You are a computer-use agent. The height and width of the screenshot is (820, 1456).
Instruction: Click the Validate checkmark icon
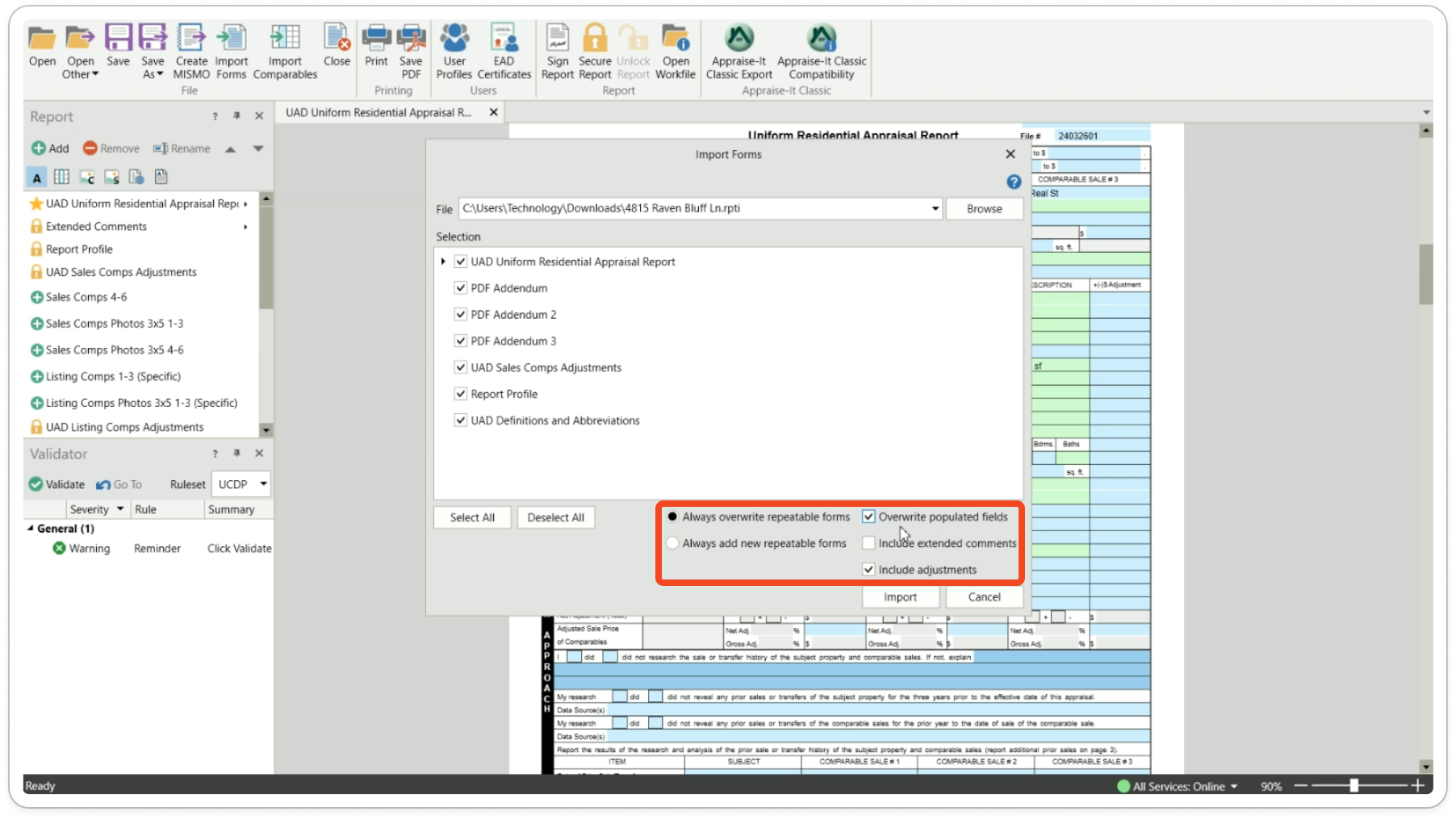click(x=36, y=484)
